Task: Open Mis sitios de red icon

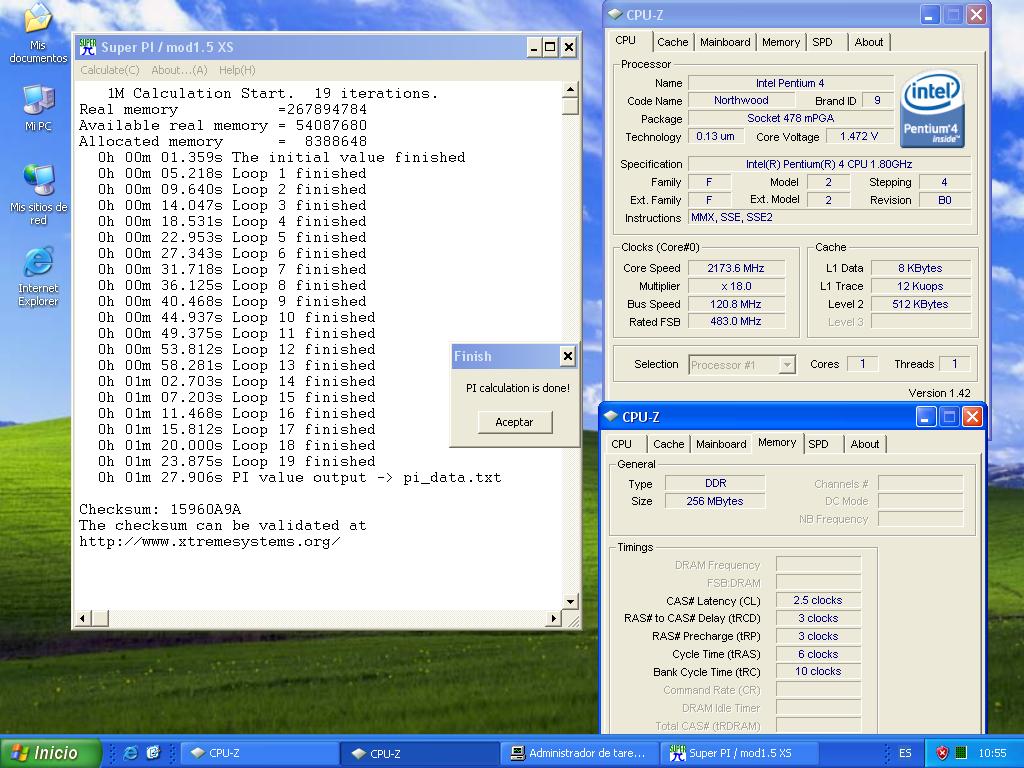Action: [38, 193]
